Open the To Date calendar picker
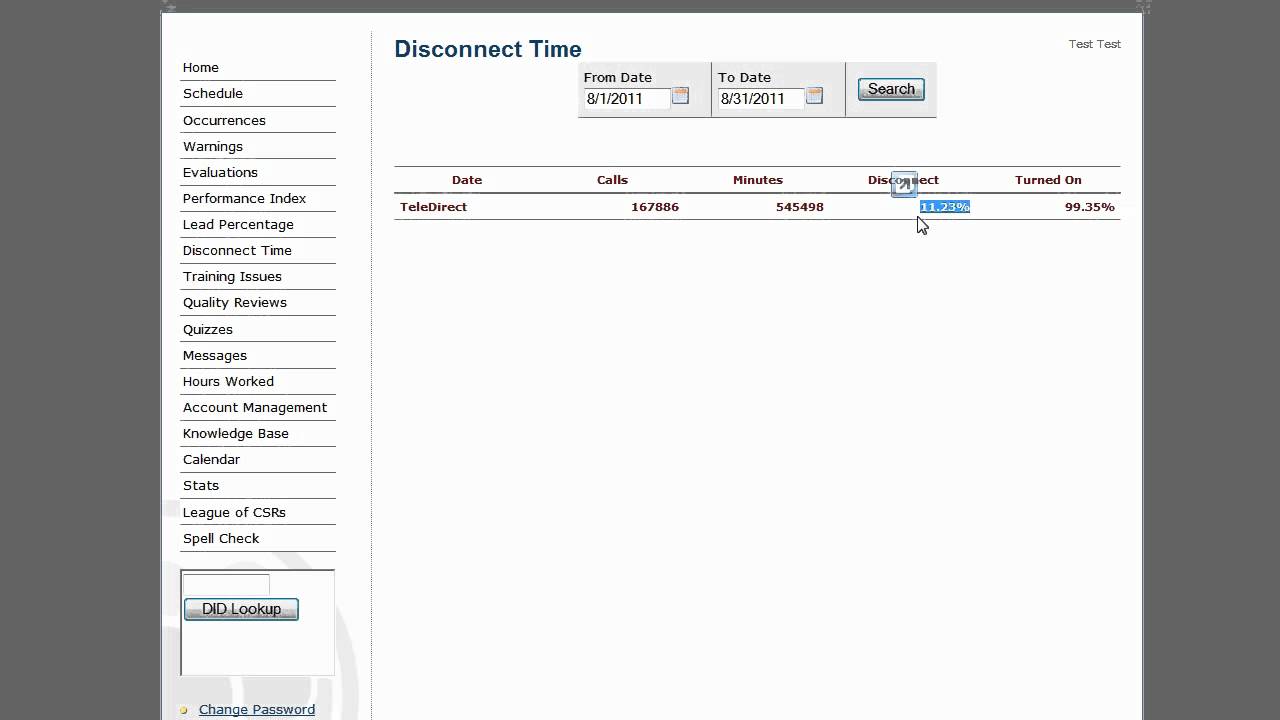 point(814,96)
